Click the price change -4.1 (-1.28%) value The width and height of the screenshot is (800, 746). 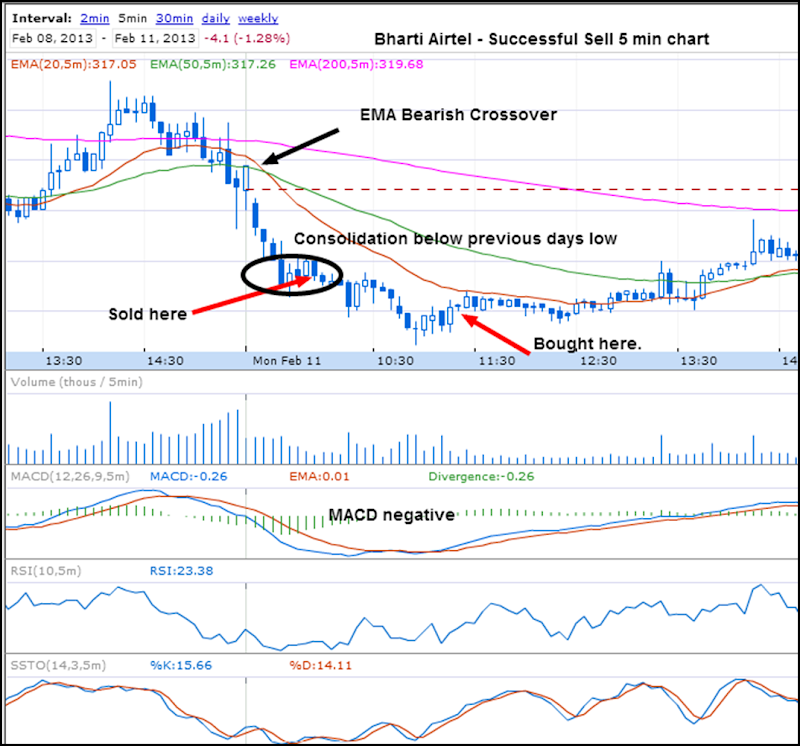click(247, 38)
